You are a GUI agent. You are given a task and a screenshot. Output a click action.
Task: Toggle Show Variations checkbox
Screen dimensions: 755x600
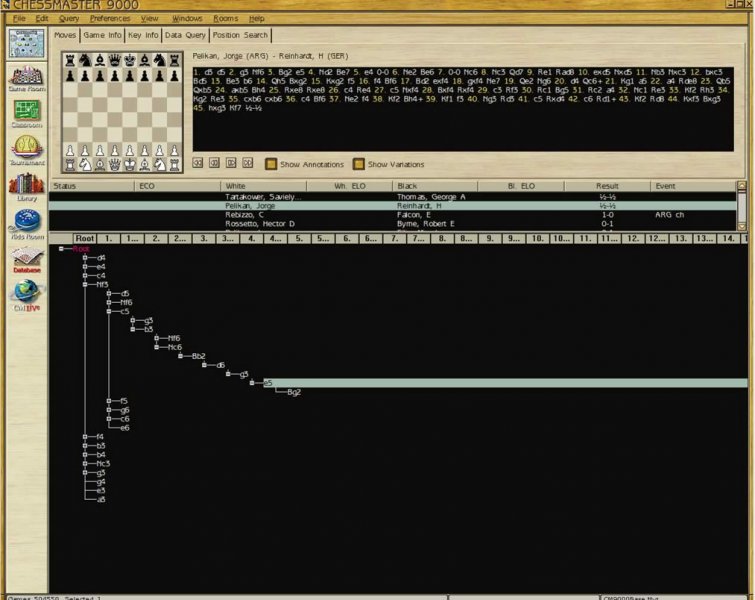[x=359, y=164]
